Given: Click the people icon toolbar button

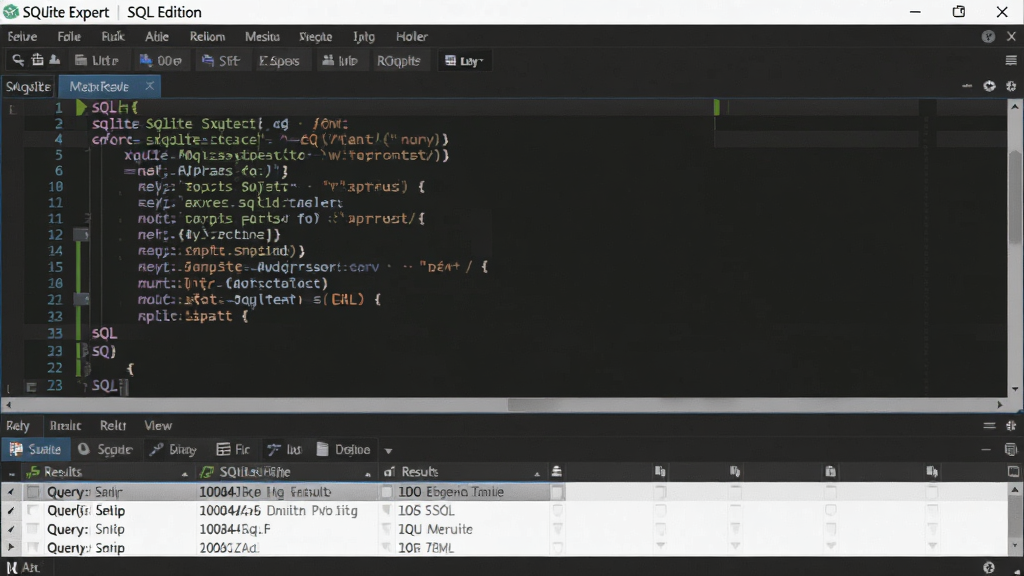Looking at the screenshot, I should pos(340,61).
